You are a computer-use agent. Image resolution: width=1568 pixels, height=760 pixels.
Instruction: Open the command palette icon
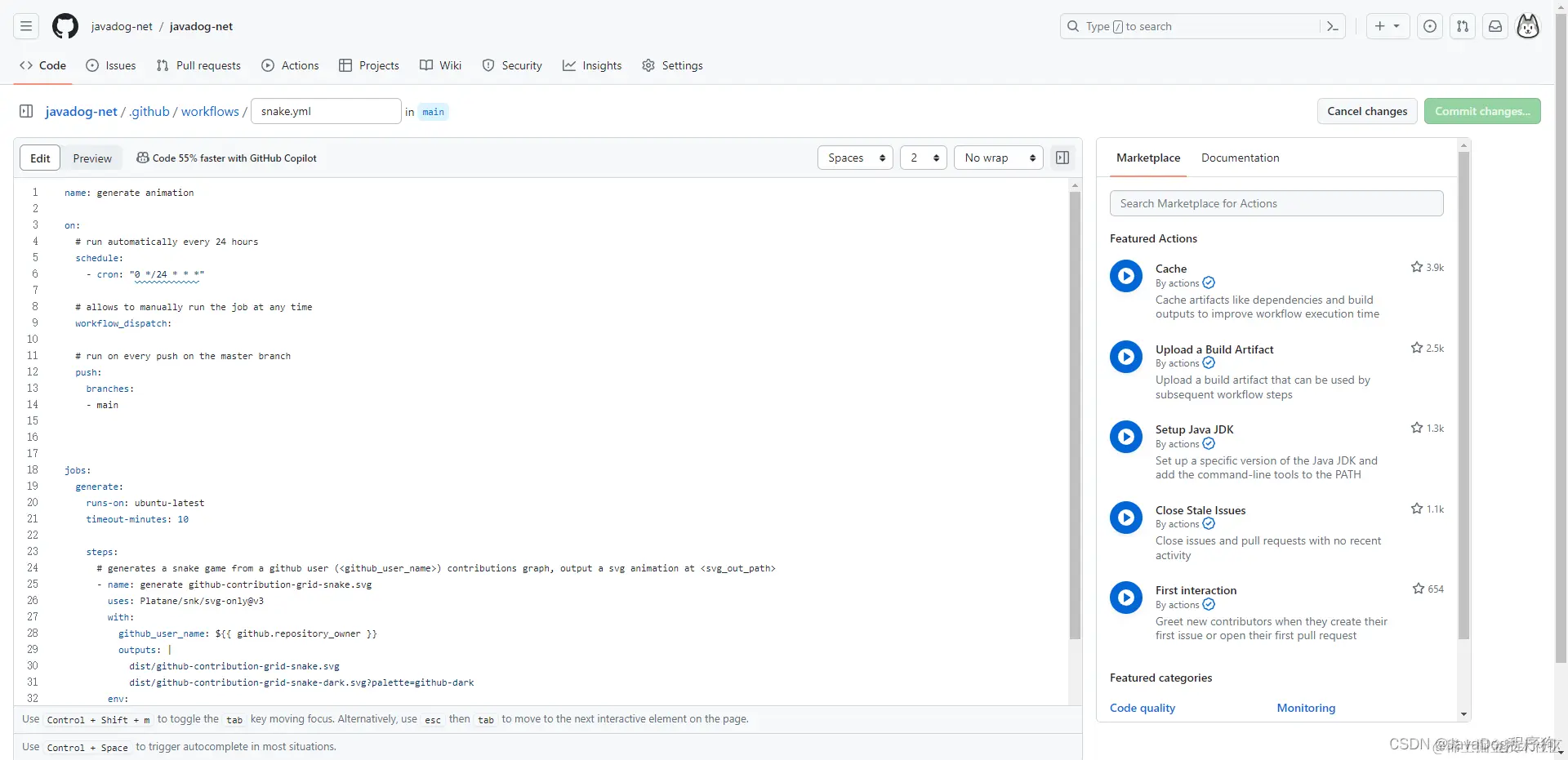point(1332,26)
